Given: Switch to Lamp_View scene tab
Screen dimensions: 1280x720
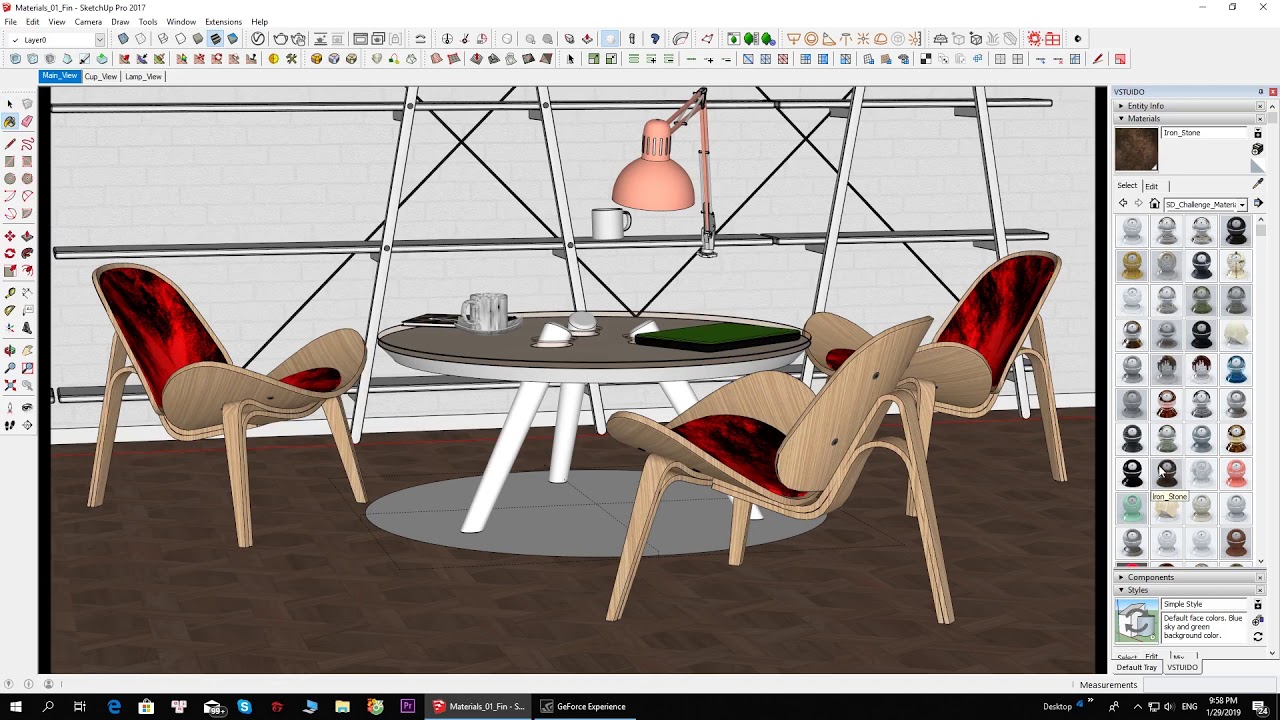Looking at the screenshot, I should coord(143,76).
